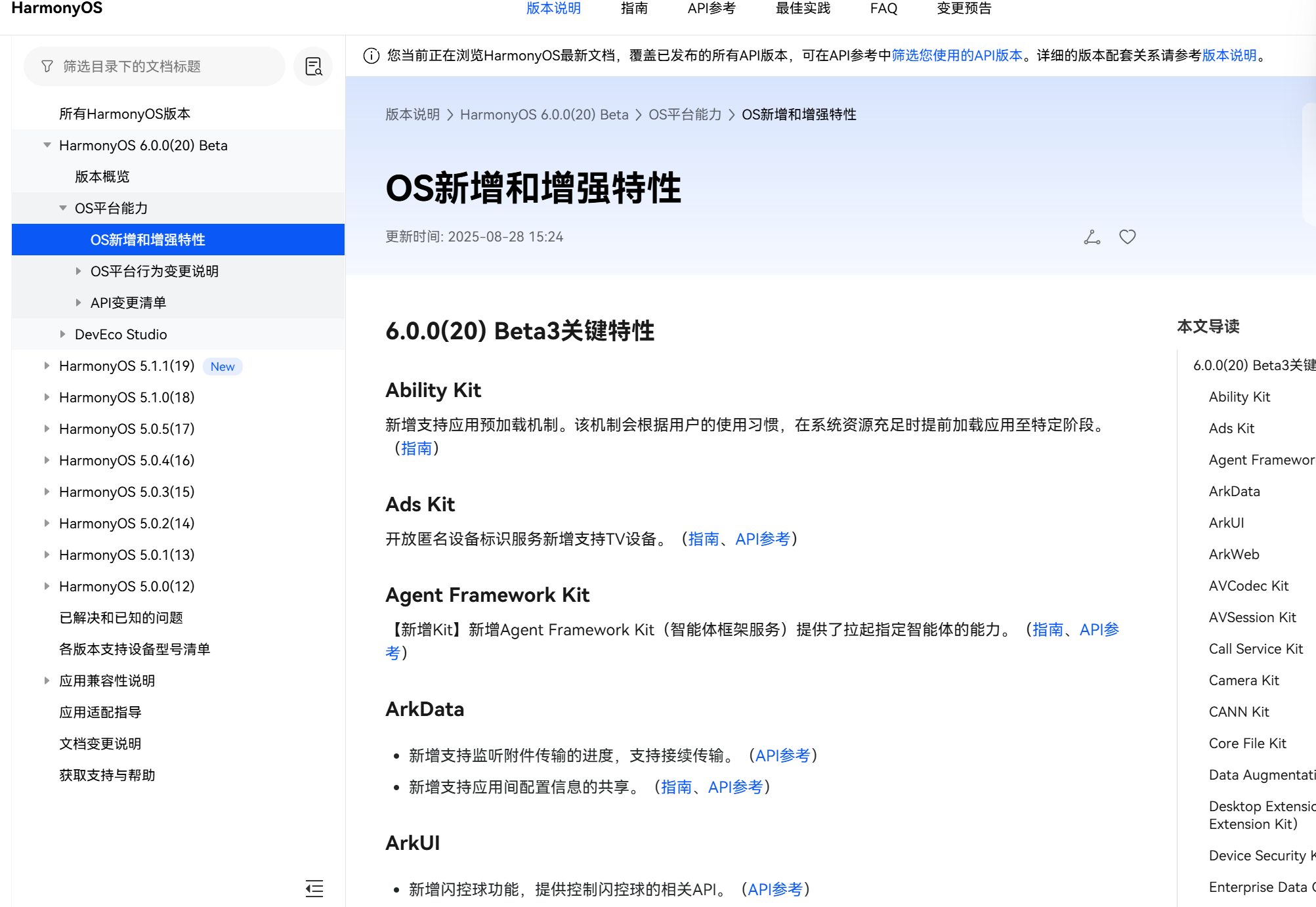The image size is (1316, 907).
Task: Open the 指南 link under Ability Kit
Action: [416, 448]
